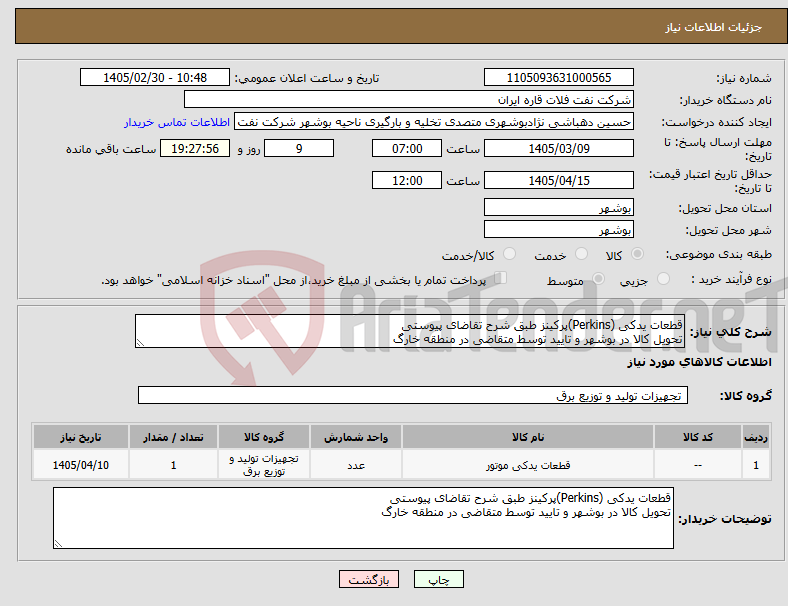
Task: Click the بازگشت (back) button
Action: pos(369,579)
